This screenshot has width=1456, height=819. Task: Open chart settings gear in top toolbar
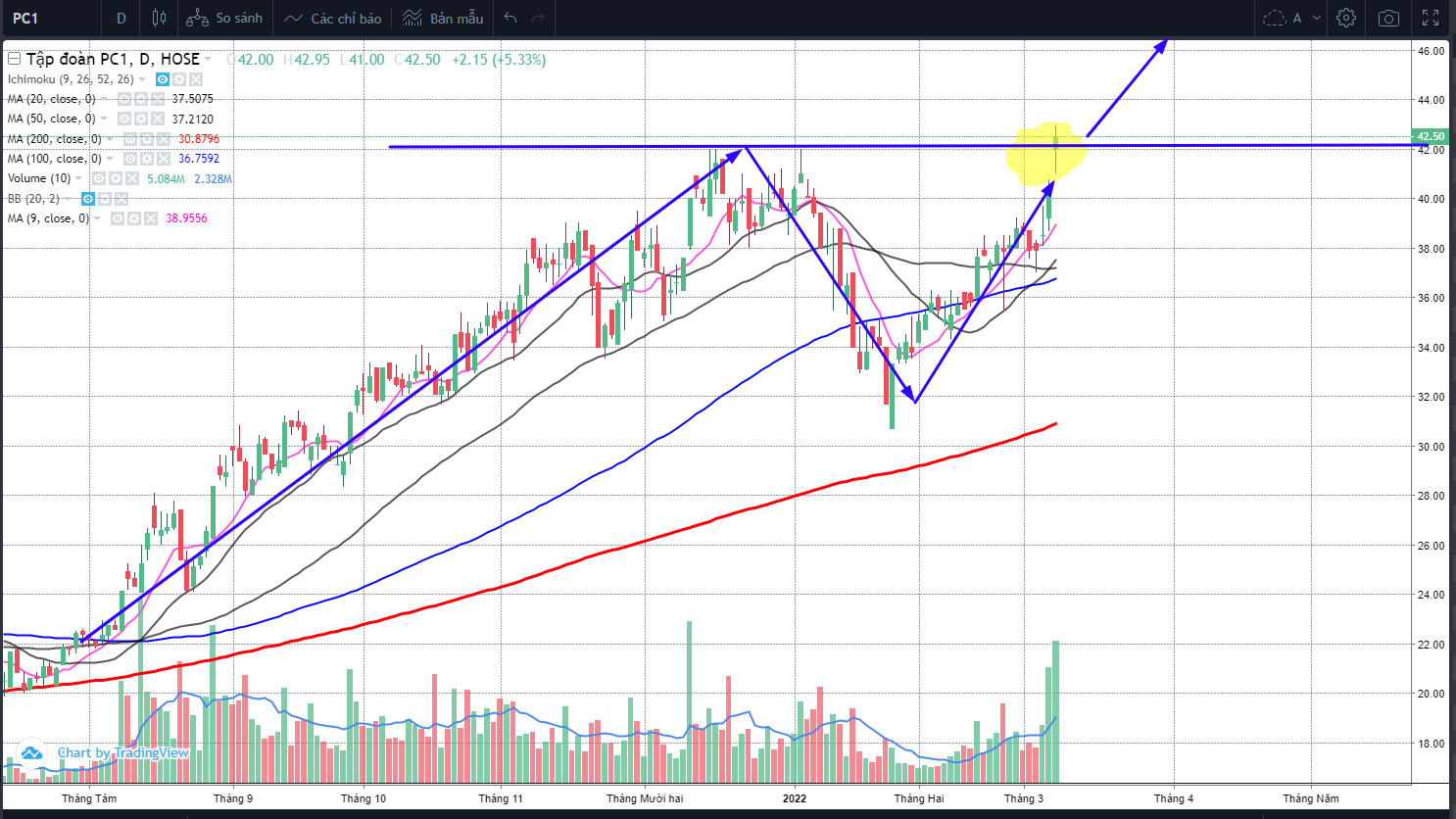click(x=1346, y=18)
